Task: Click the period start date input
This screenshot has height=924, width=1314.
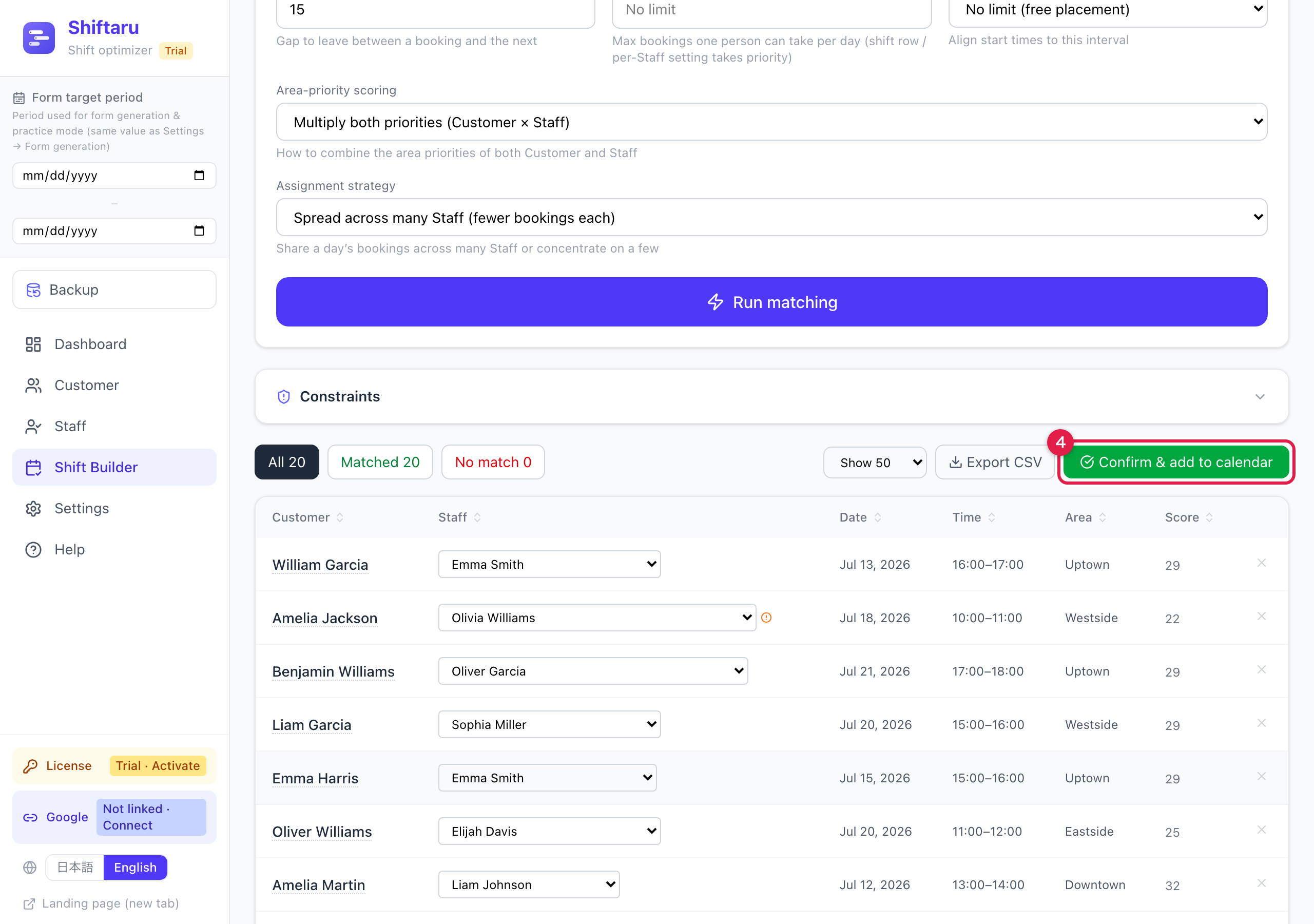Action: [x=114, y=175]
